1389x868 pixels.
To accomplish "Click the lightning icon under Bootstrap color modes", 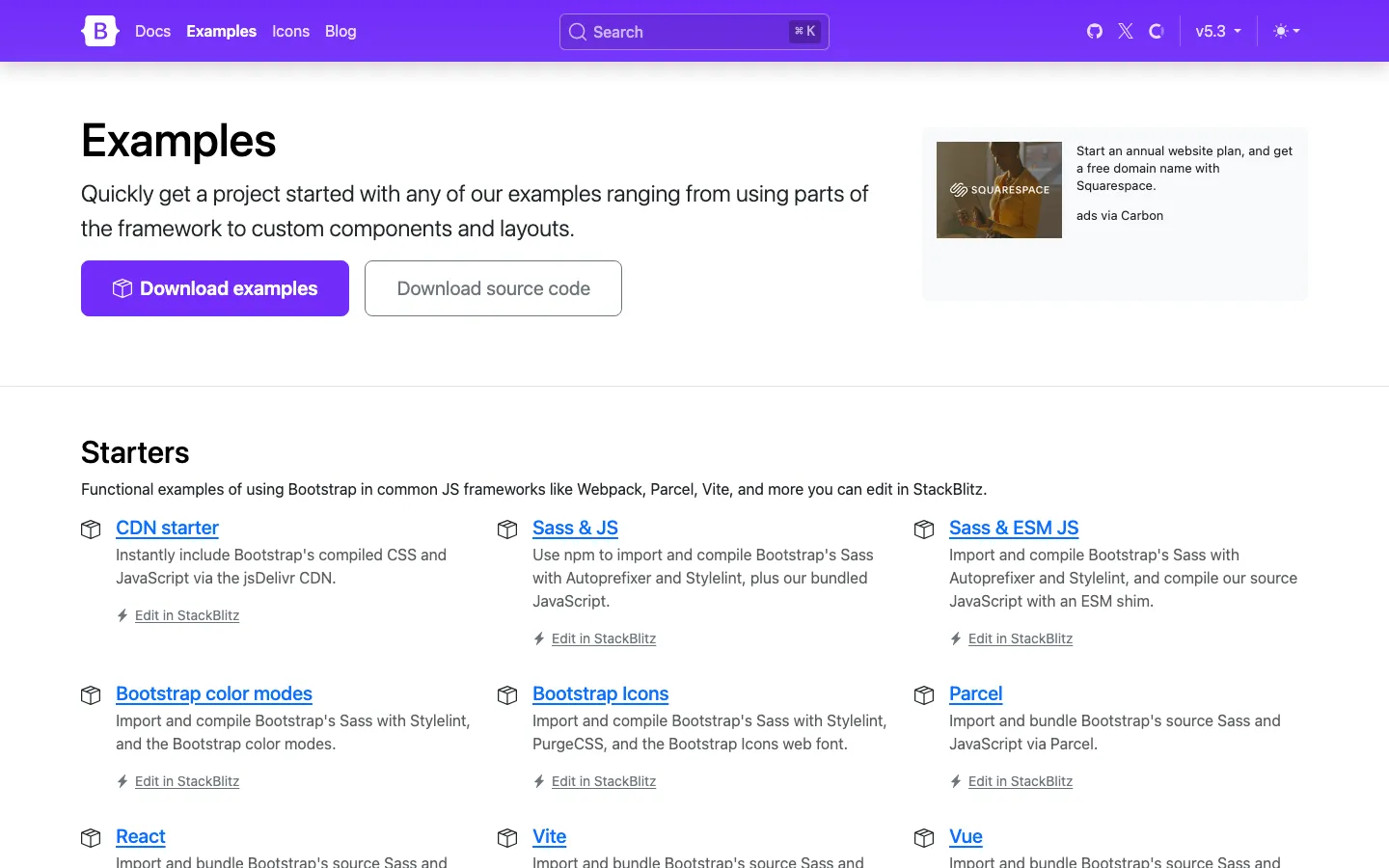I will point(123,781).
